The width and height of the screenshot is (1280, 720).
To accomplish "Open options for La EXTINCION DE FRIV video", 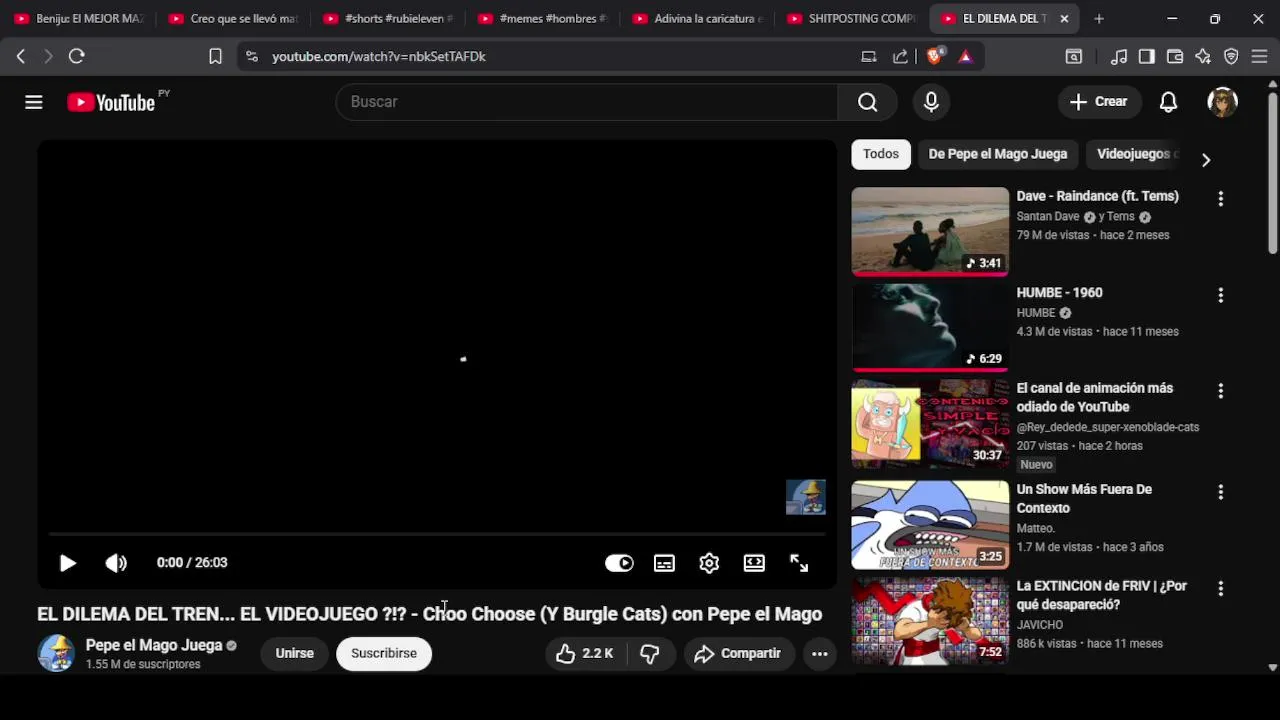I will (x=1220, y=589).
